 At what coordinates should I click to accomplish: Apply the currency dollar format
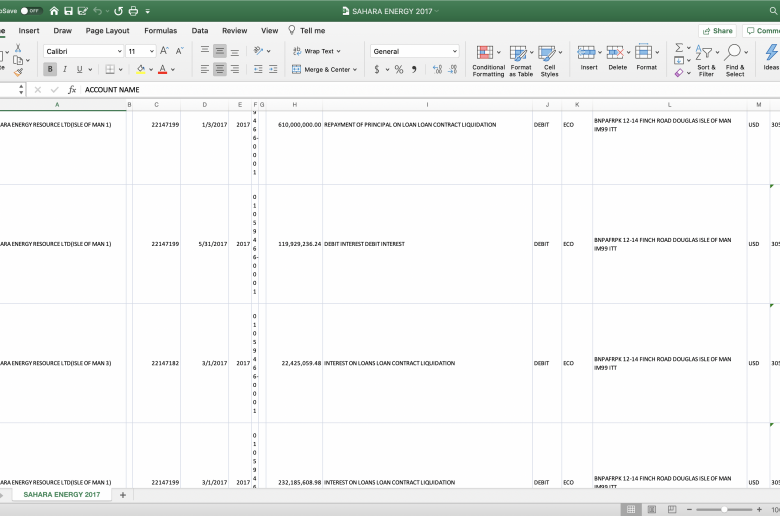pos(377,69)
